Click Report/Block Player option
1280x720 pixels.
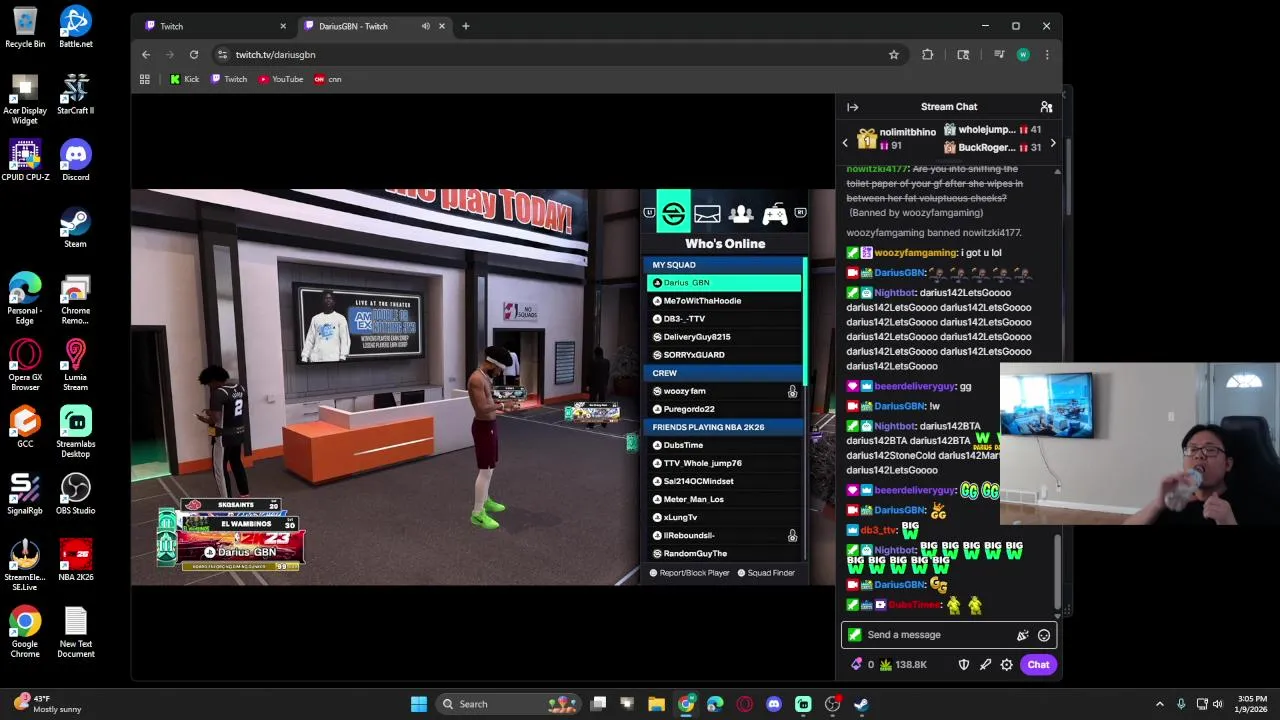click(690, 573)
